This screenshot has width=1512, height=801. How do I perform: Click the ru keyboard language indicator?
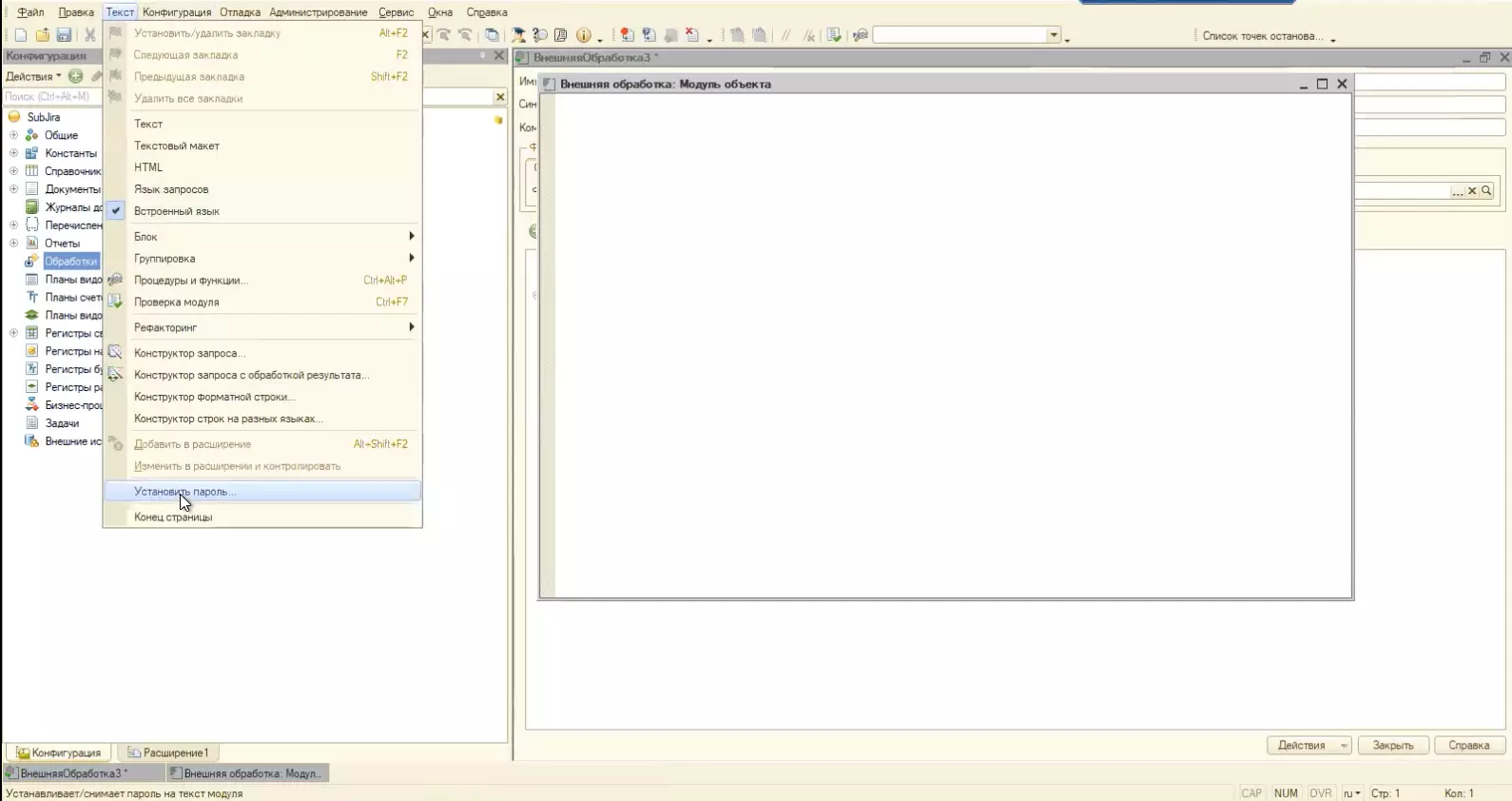click(x=1351, y=793)
